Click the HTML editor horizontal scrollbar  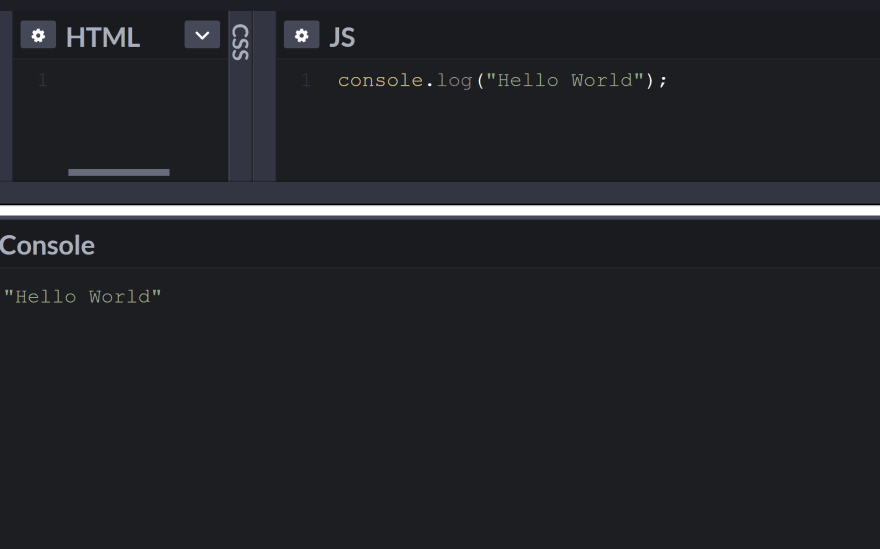click(x=119, y=172)
